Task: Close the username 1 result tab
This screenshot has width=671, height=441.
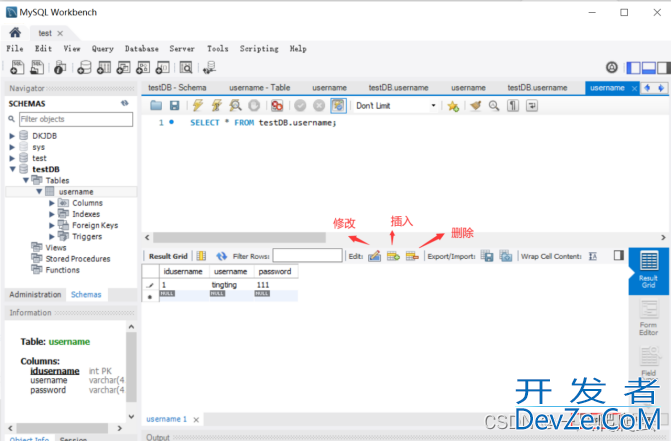Action: click(196, 420)
